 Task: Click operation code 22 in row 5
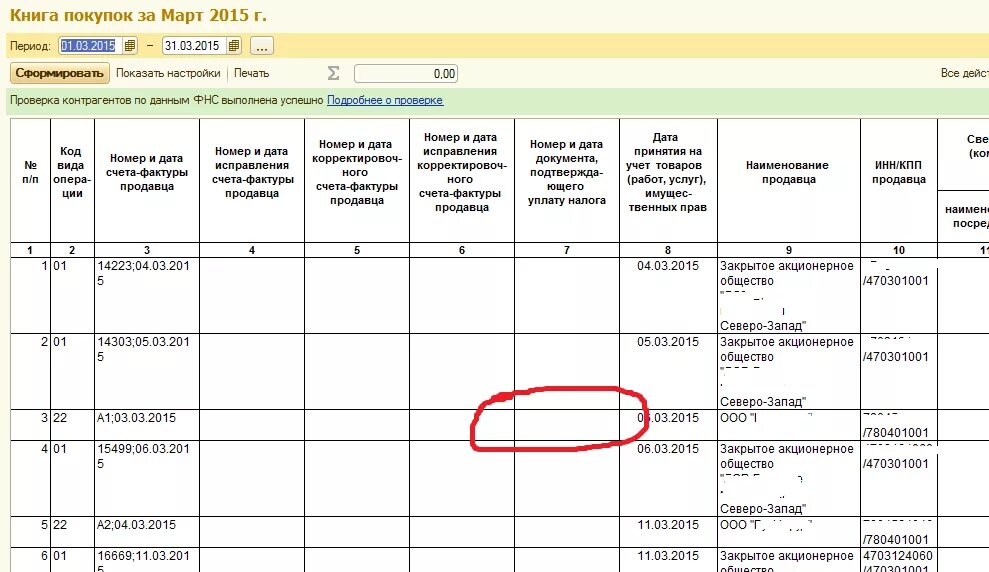click(59, 525)
